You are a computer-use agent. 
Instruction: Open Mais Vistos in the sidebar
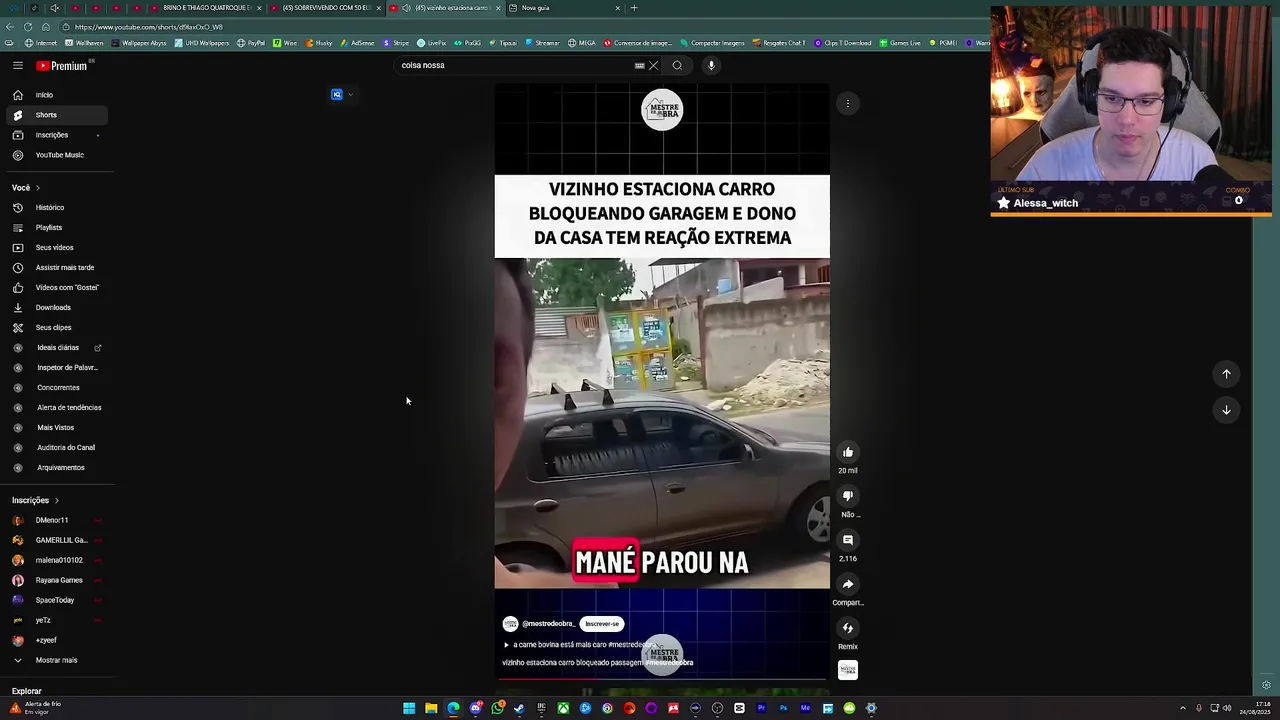57,428
